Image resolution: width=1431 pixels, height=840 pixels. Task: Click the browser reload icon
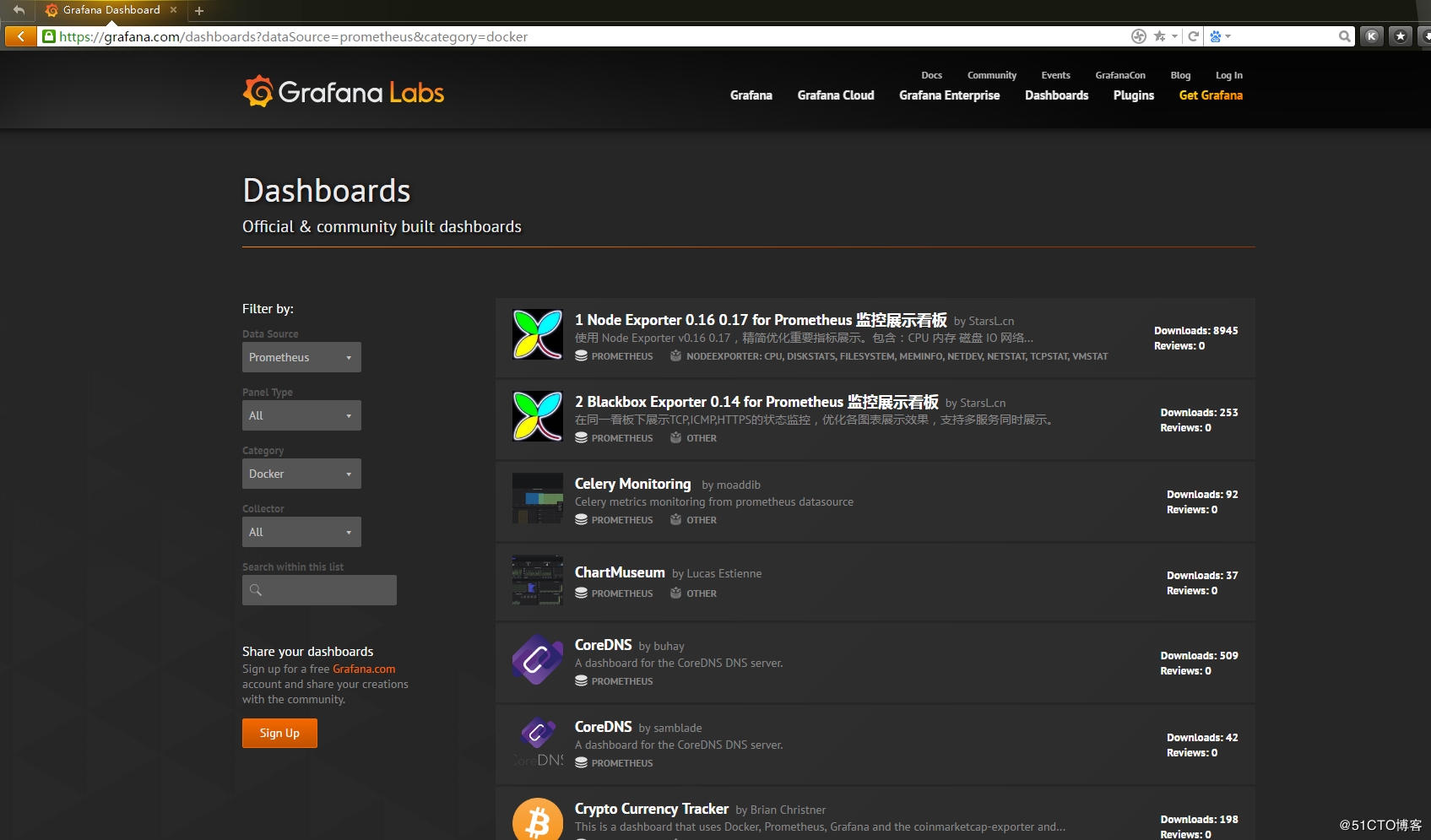coord(1194,36)
